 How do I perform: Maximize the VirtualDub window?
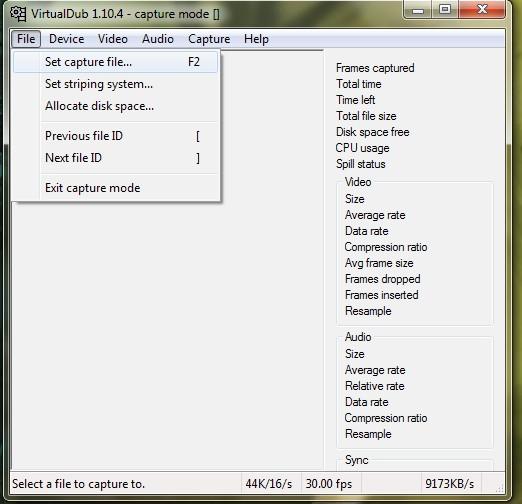pyautogui.click(x=445, y=9)
